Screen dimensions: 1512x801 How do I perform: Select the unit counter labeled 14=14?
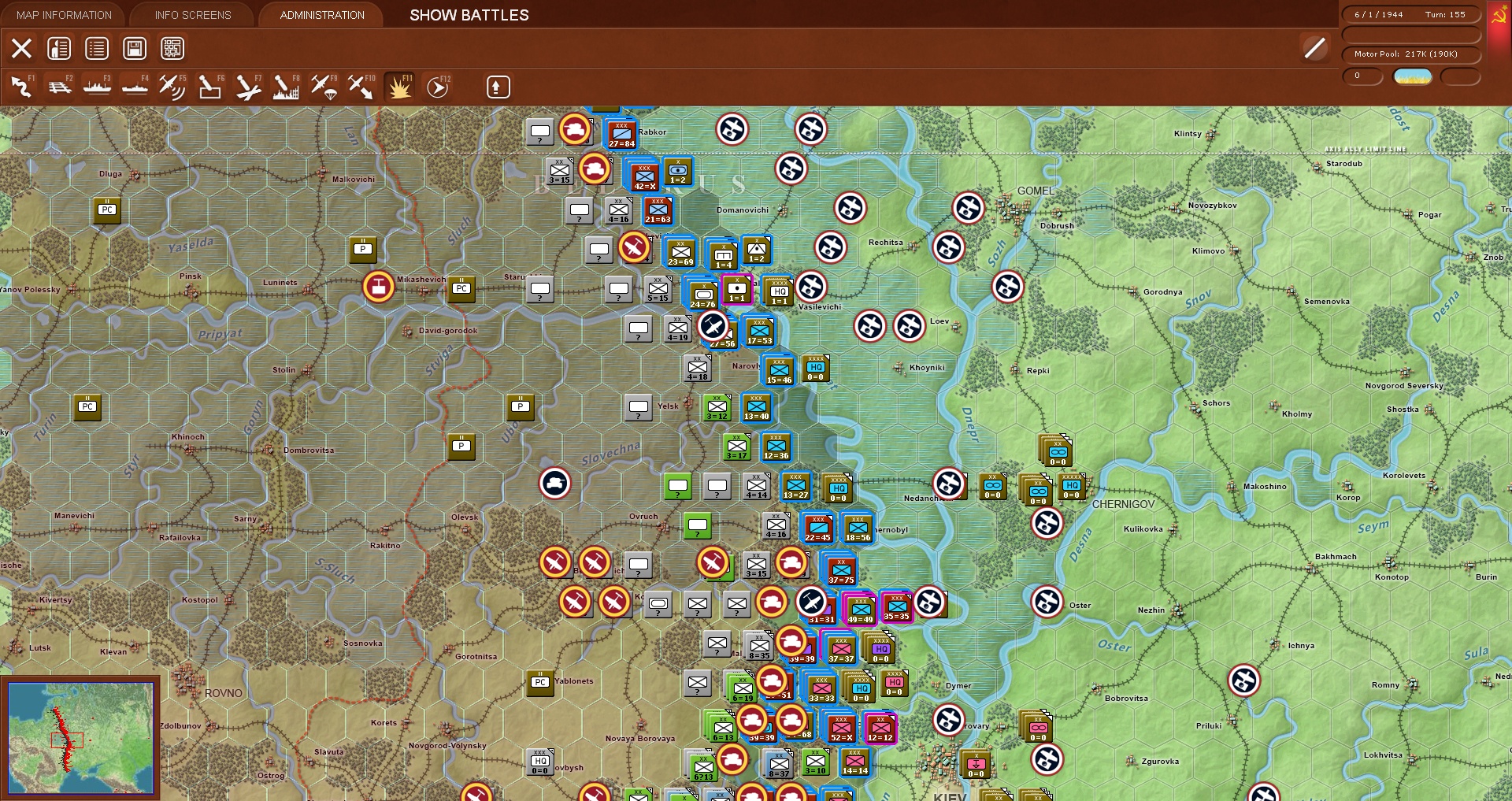pos(854,762)
